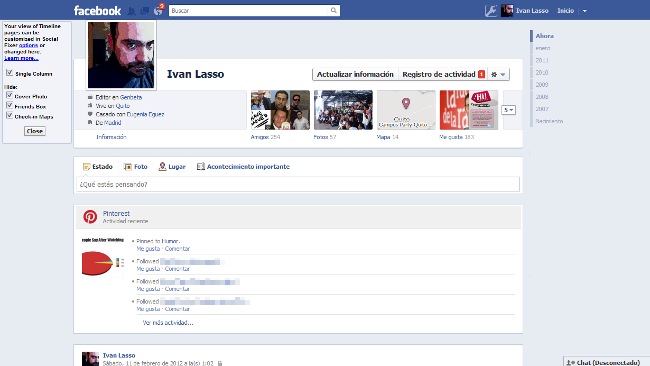
Task: Select the Estado tab
Action: (97, 167)
